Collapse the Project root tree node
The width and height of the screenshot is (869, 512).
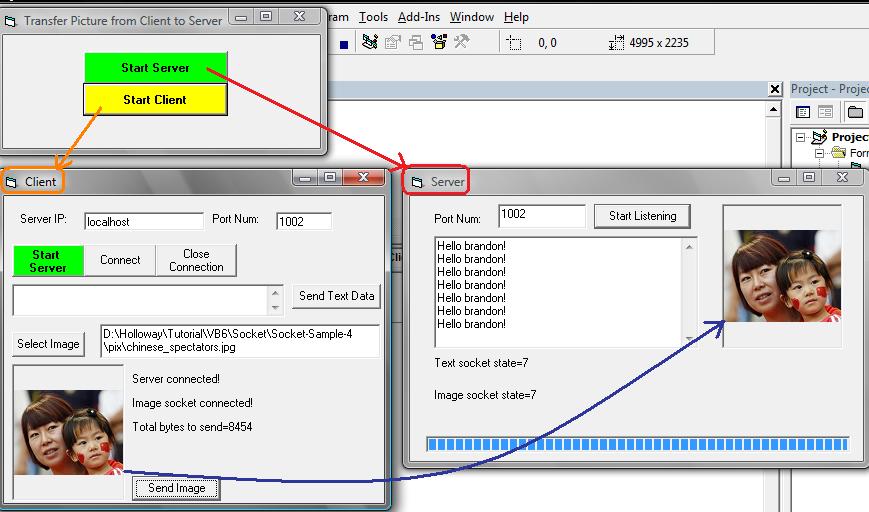[801, 137]
